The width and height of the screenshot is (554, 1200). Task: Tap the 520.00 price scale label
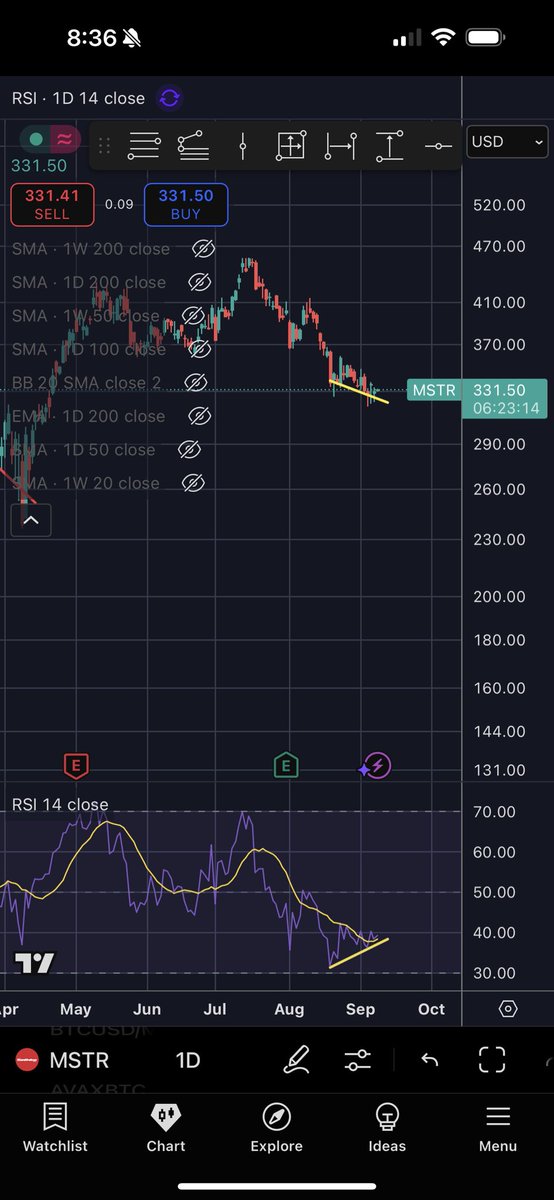point(499,205)
